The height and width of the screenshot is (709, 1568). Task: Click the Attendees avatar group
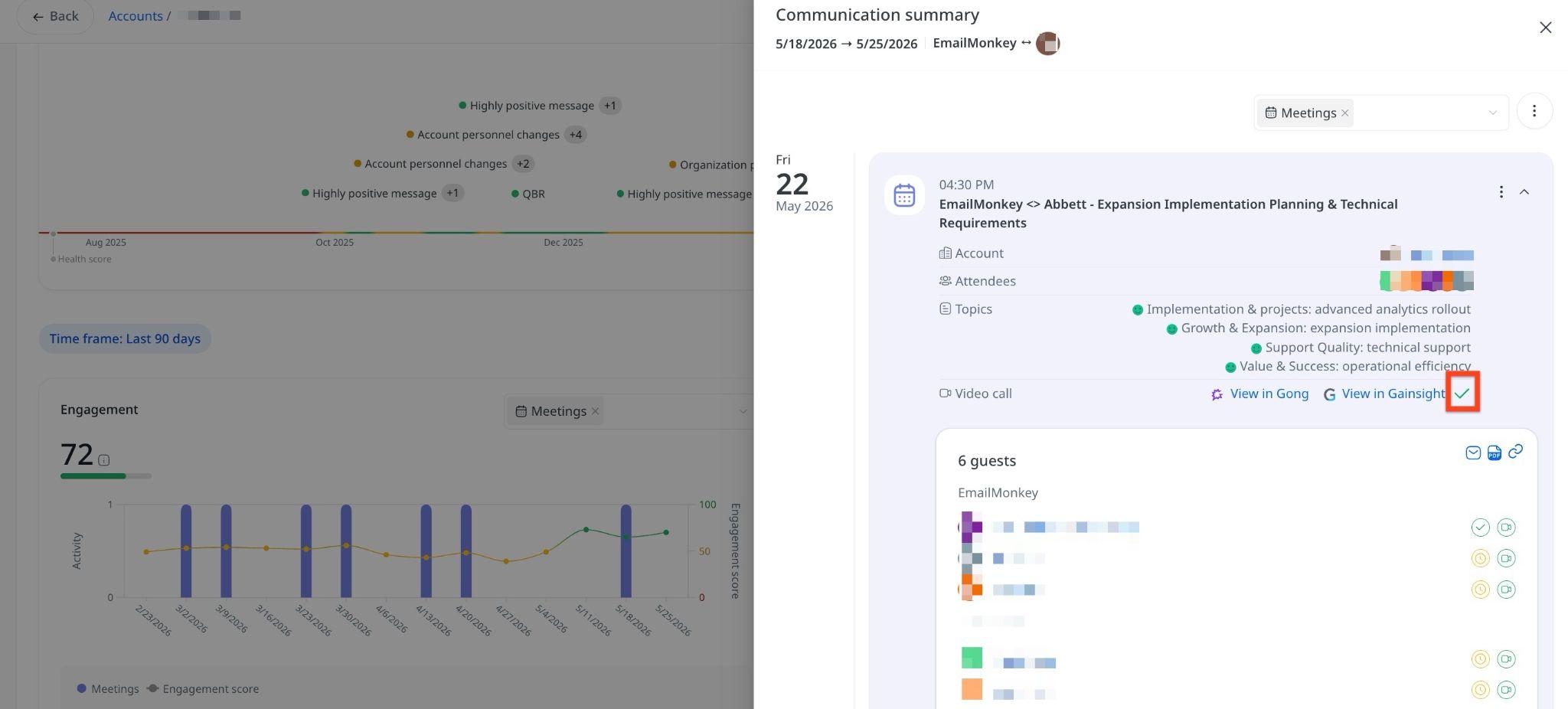[x=1426, y=281]
